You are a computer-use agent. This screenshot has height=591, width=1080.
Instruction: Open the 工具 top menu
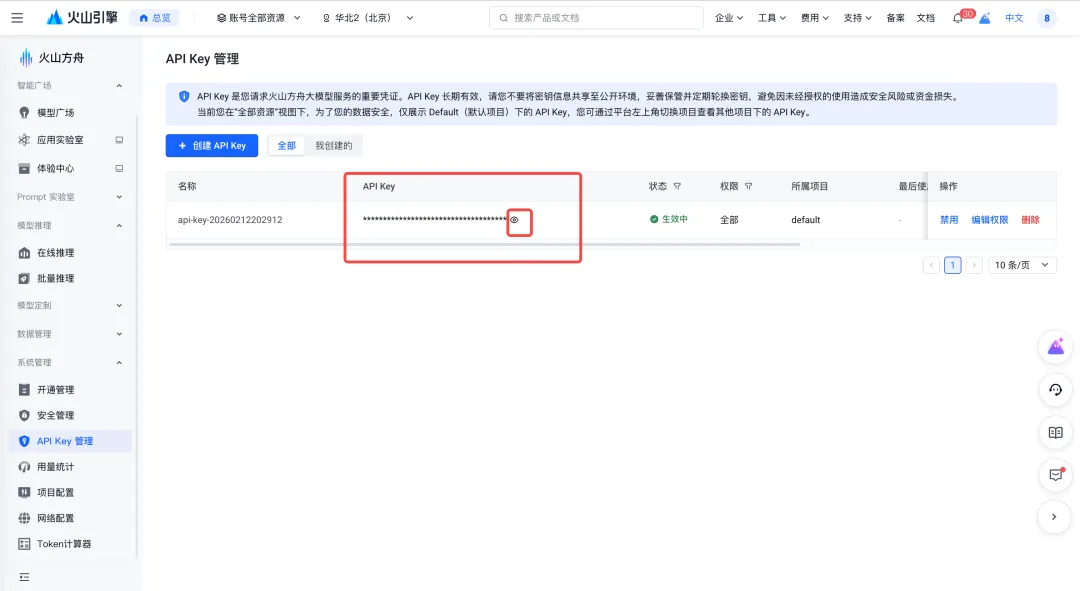click(771, 18)
